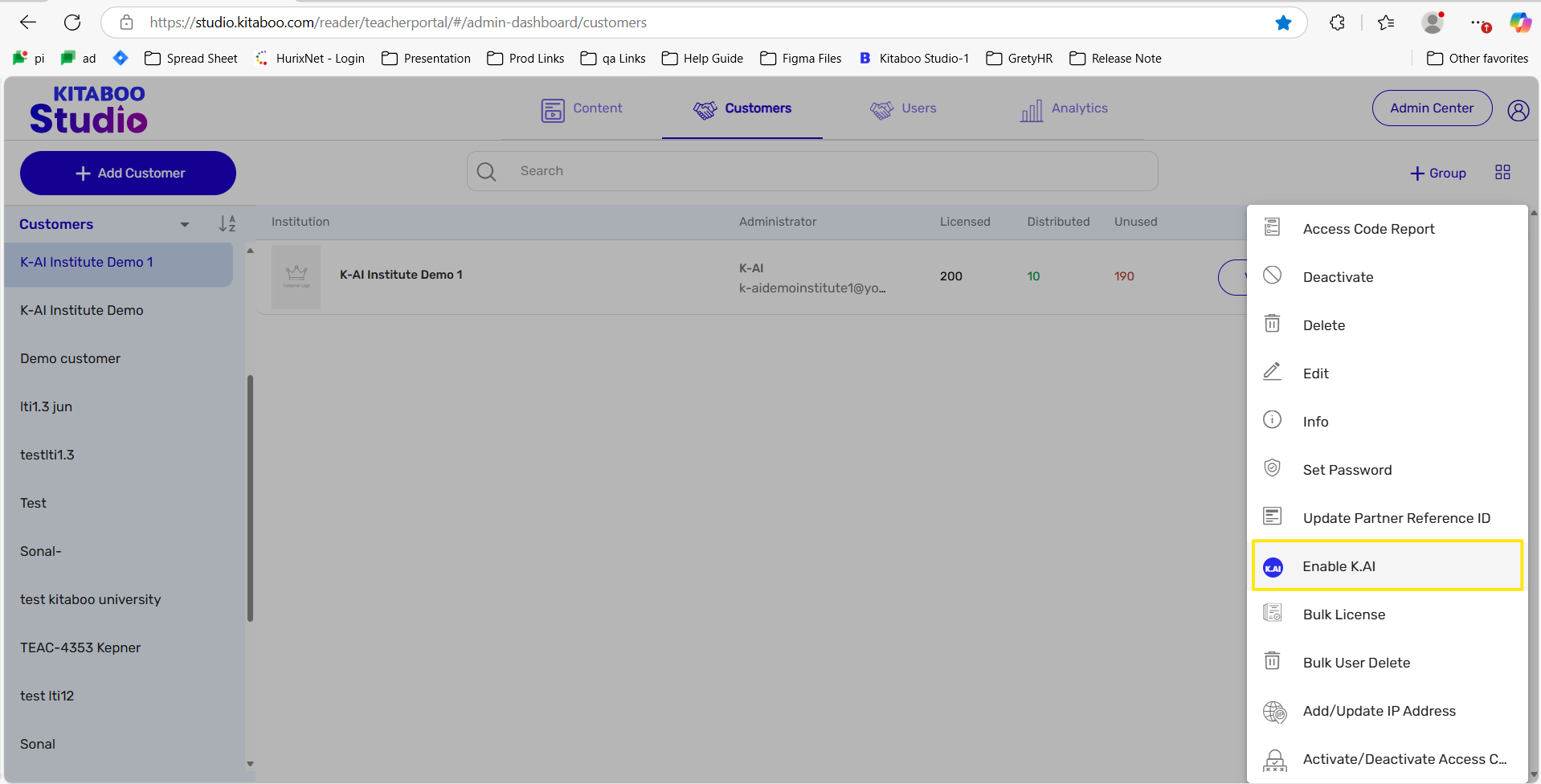
Task: Open the Kitaboo Studio-1 bookmark
Action: (x=914, y=59)
